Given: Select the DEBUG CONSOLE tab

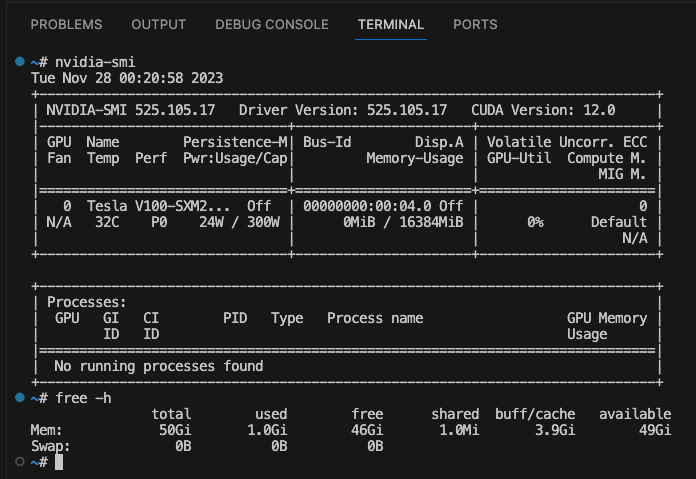Looking at the screenshot, I should coord(272,24).
